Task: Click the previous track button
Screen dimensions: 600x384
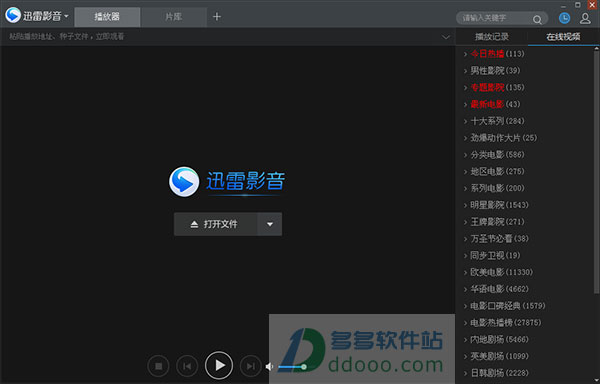Action: pos(187,366)
